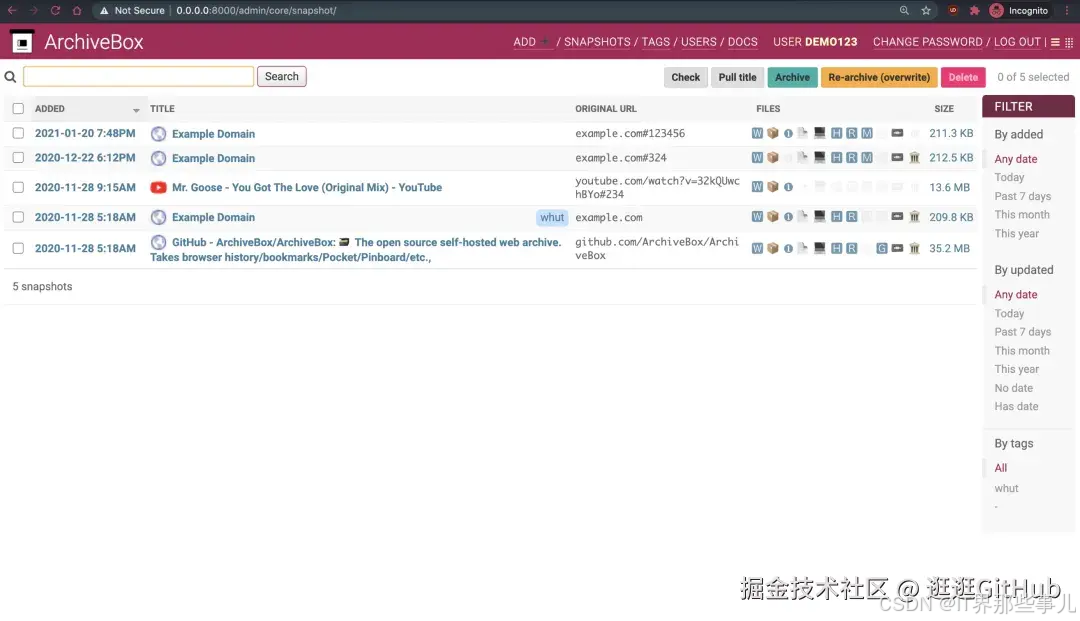Sort by the TITLE column header
This screenshot has width=1080, height=621.
pos(163,109)
